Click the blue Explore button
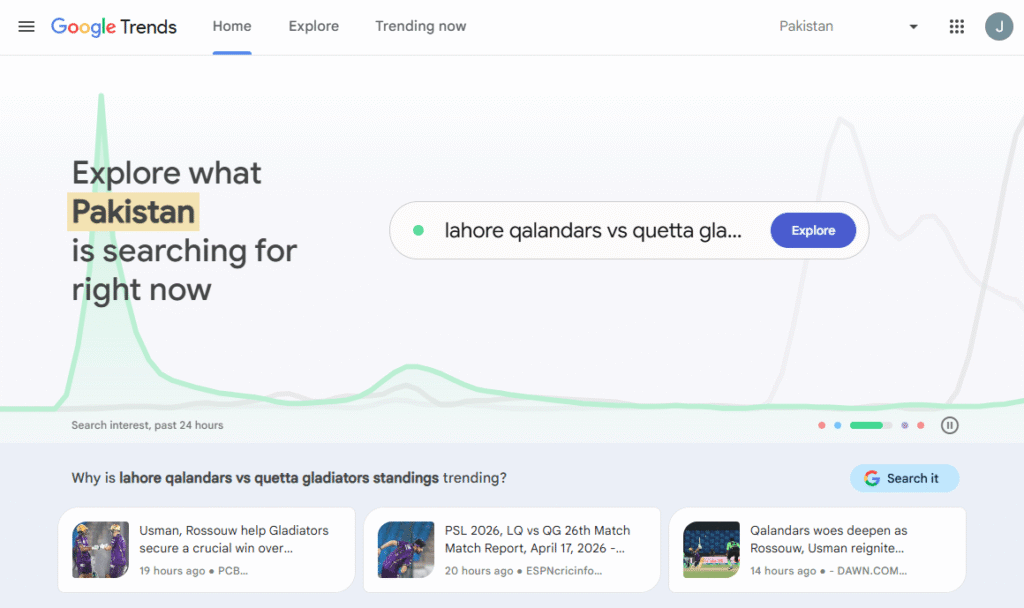The width and height of the screenshot is (1024, 608). pos(813,231)
